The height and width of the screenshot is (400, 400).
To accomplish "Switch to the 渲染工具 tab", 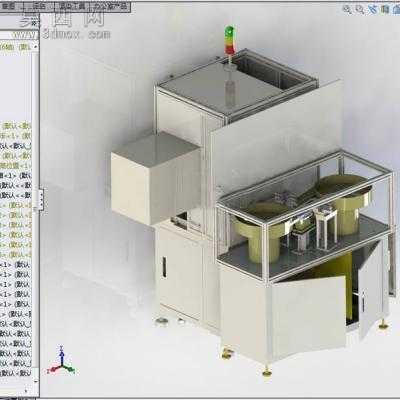I will tap(72, 7).
